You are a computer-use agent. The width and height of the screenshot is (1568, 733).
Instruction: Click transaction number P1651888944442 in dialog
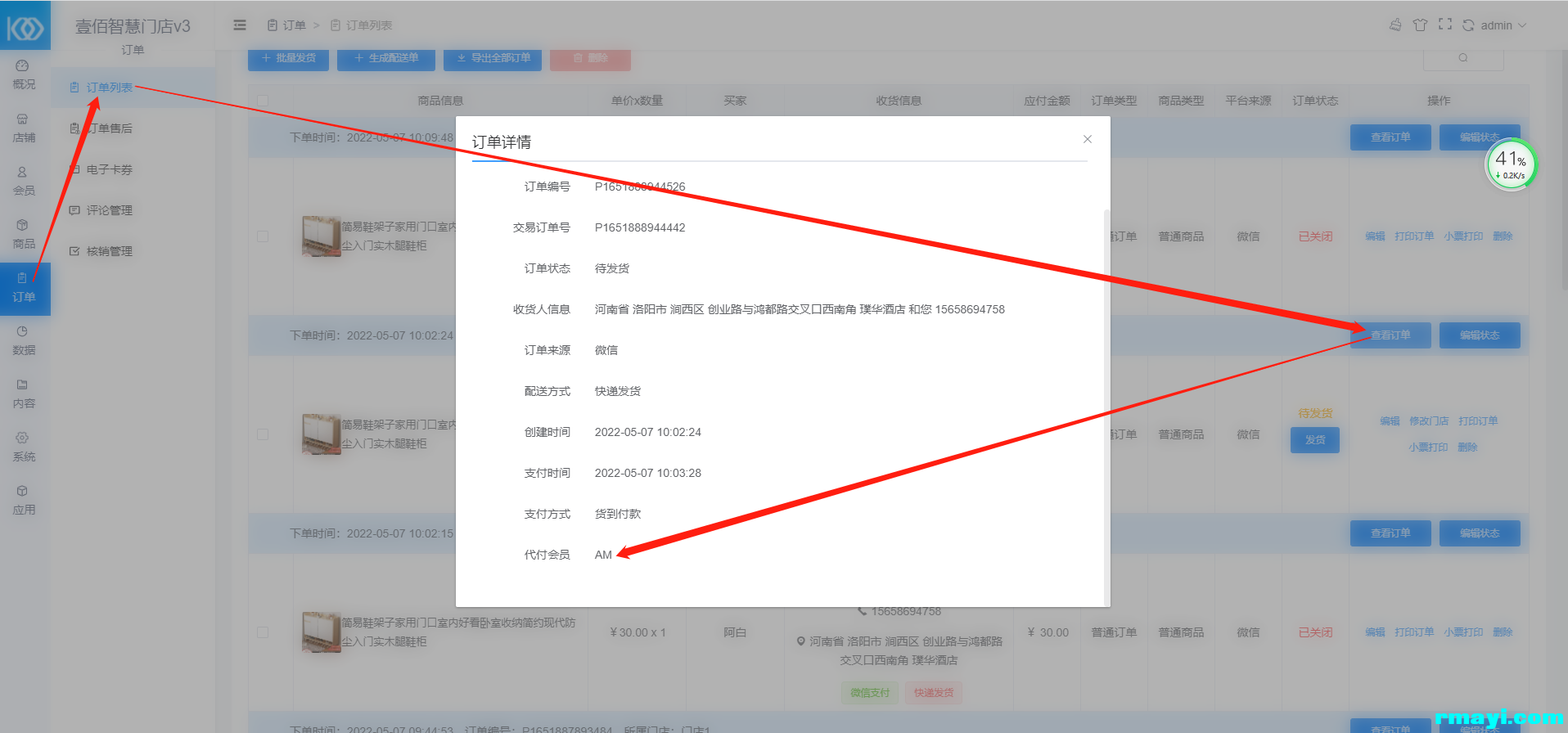tap(640, 227)
